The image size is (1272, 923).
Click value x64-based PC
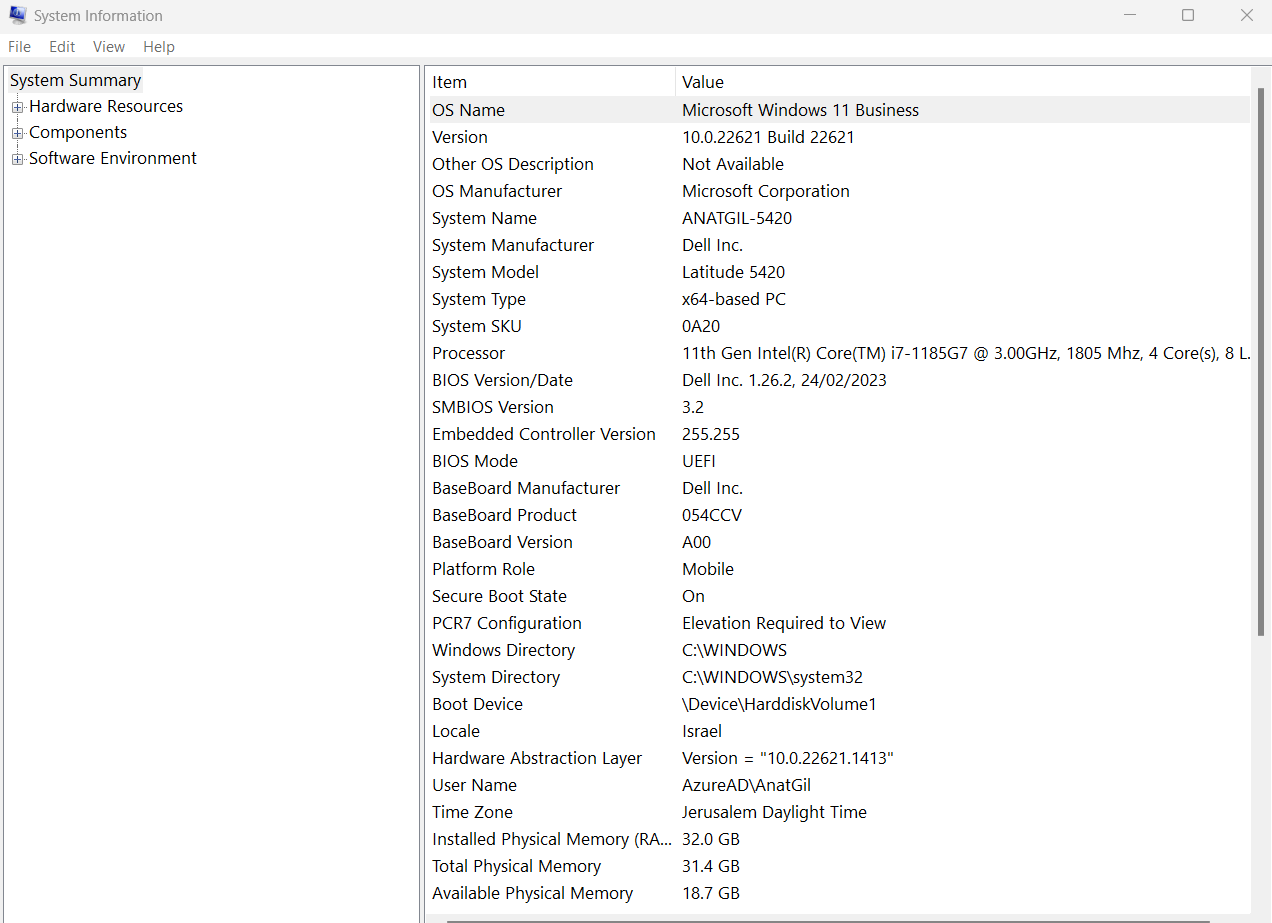pos(734,299)
